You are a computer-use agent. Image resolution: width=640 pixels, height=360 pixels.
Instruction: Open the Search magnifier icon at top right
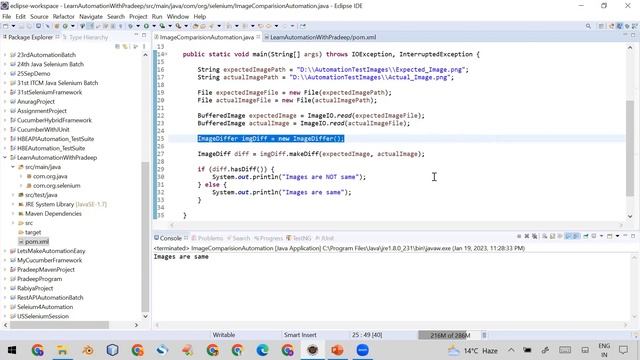click(x=588, y=26)
